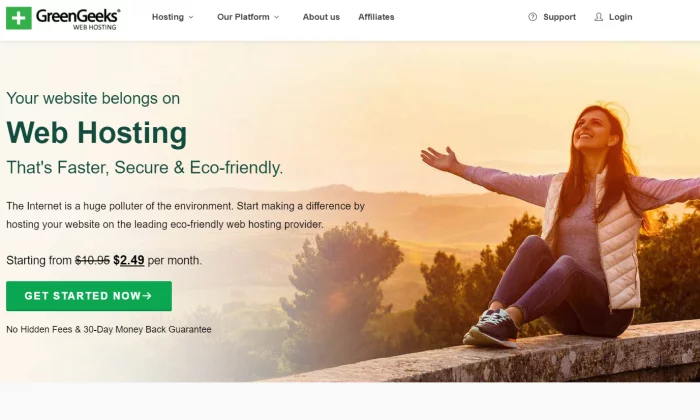Expand the Our Platform dropdown chevron
The width and height of the screenshot is (700, 420).
(276, 17)
